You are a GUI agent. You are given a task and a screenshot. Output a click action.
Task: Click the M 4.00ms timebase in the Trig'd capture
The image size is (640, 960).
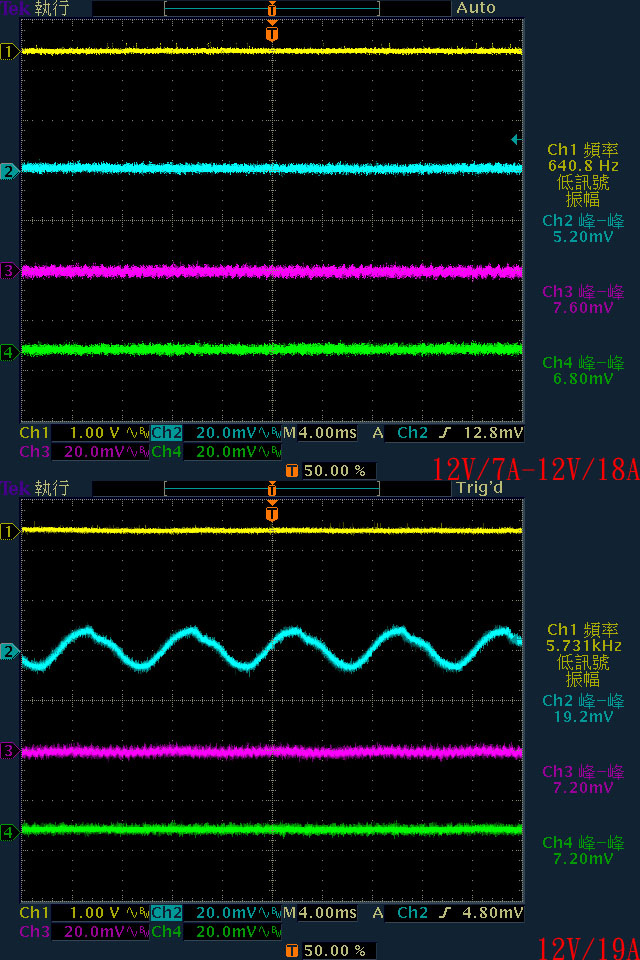click(x=320, y=913)
